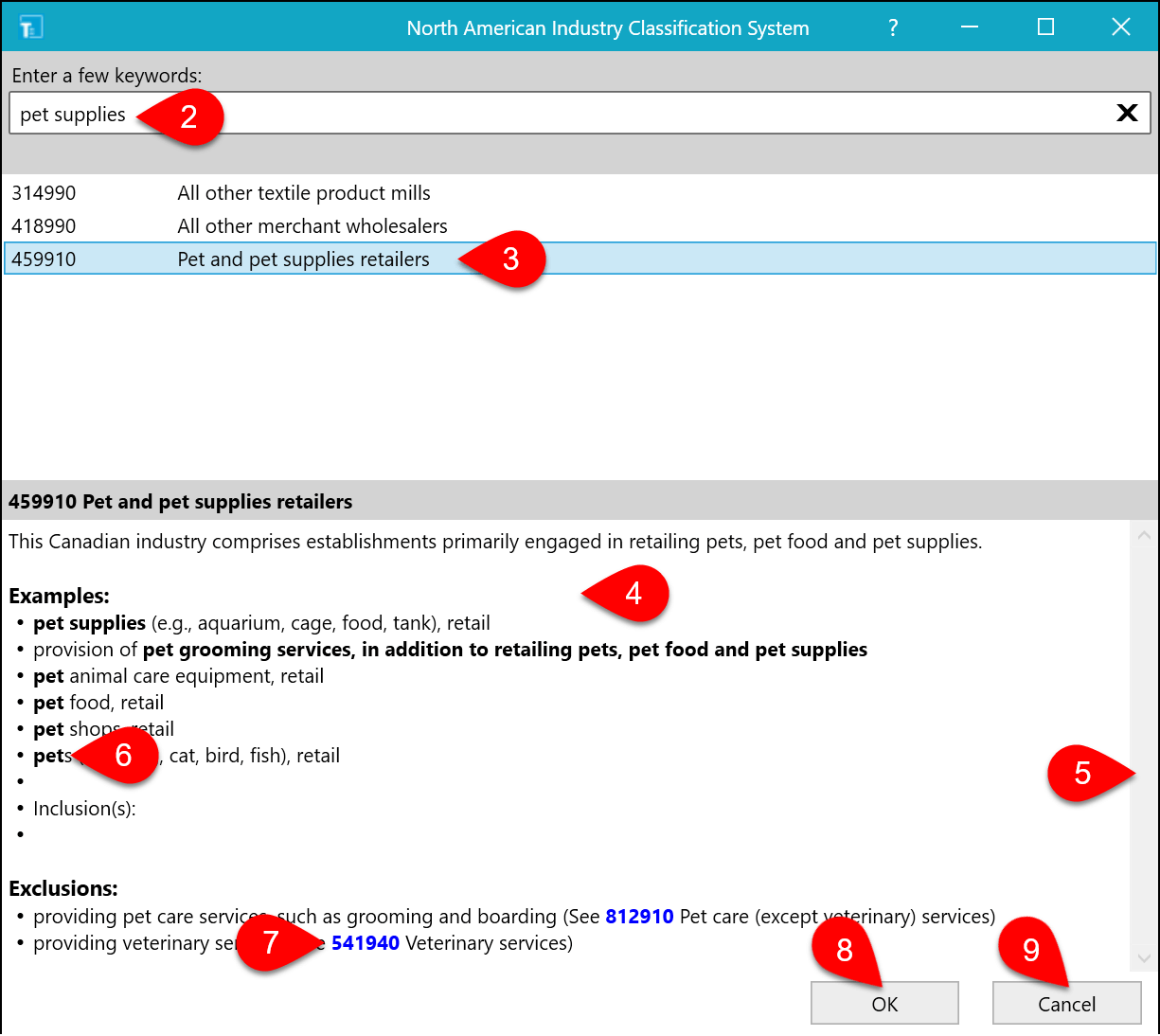Open the help question mark button
This screenshot has width=1160, height=1036.
point(893,27)
